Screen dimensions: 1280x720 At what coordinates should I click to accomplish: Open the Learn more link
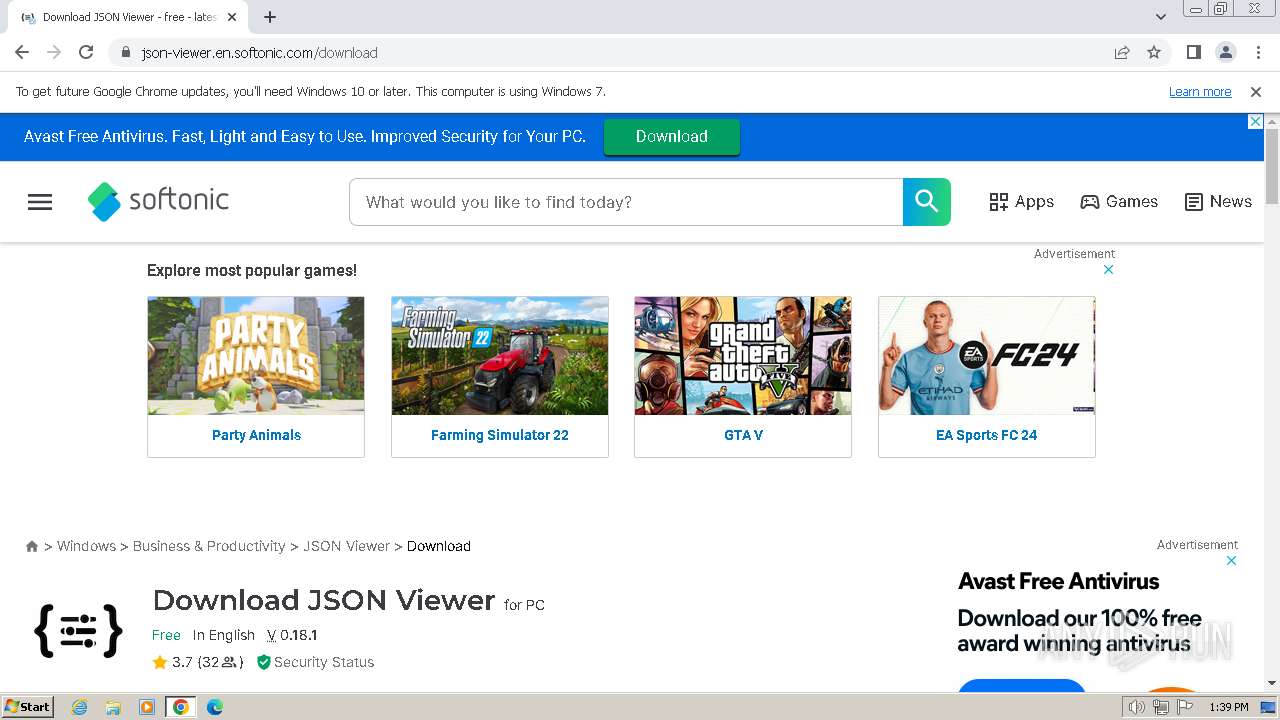(x=1200, y=92)
